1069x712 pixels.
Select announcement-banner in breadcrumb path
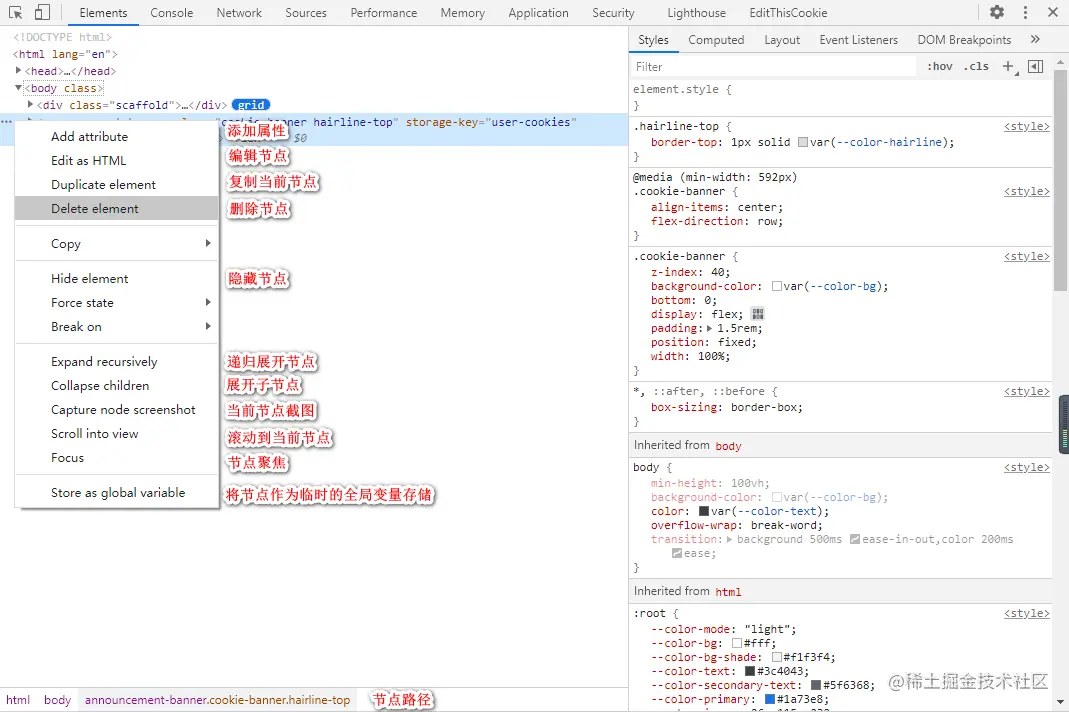(217, 700)
